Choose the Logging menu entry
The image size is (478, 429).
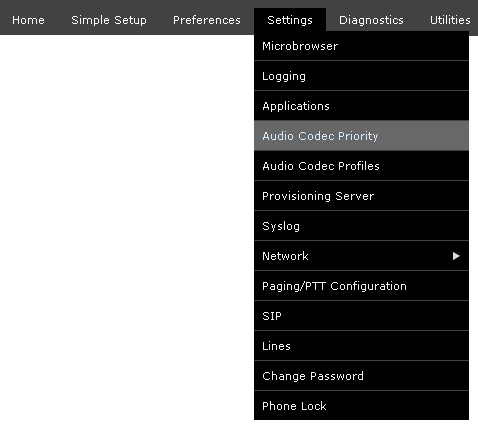(x=361, y=76)
